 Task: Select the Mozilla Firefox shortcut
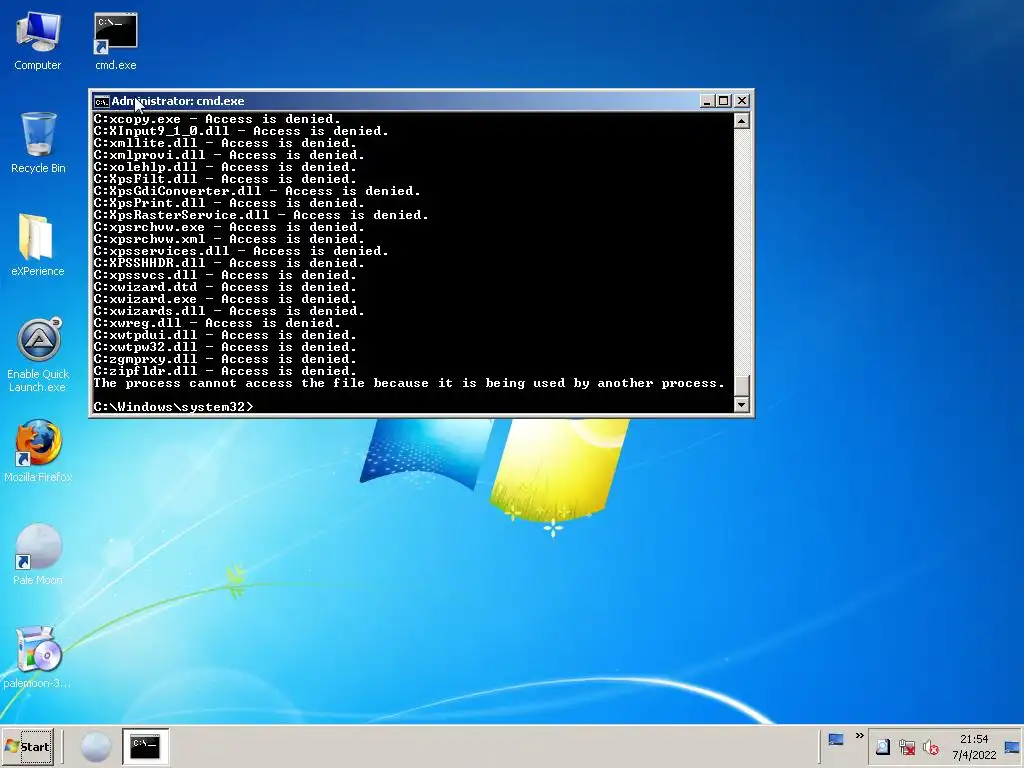[38, 451]
